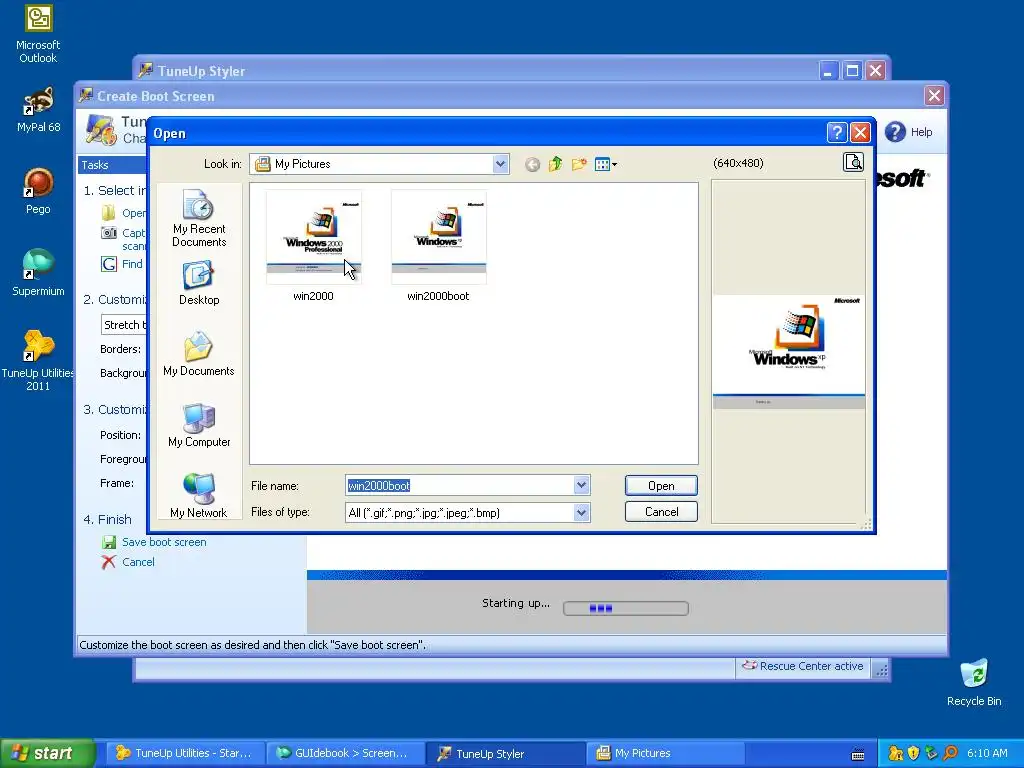Image resolution: width=1024 pixels, height=768 pixels.
Task: Open Supermium desktop icon
Action: coord(38,273)
